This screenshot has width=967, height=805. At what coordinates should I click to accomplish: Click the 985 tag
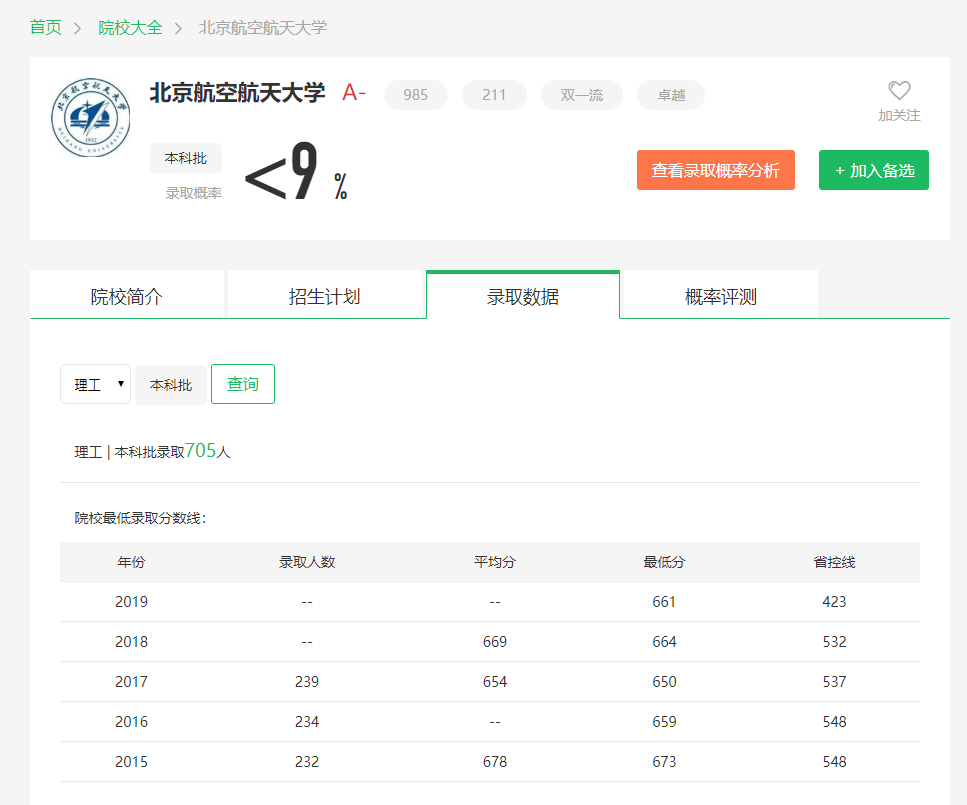(x=416, y=95)
